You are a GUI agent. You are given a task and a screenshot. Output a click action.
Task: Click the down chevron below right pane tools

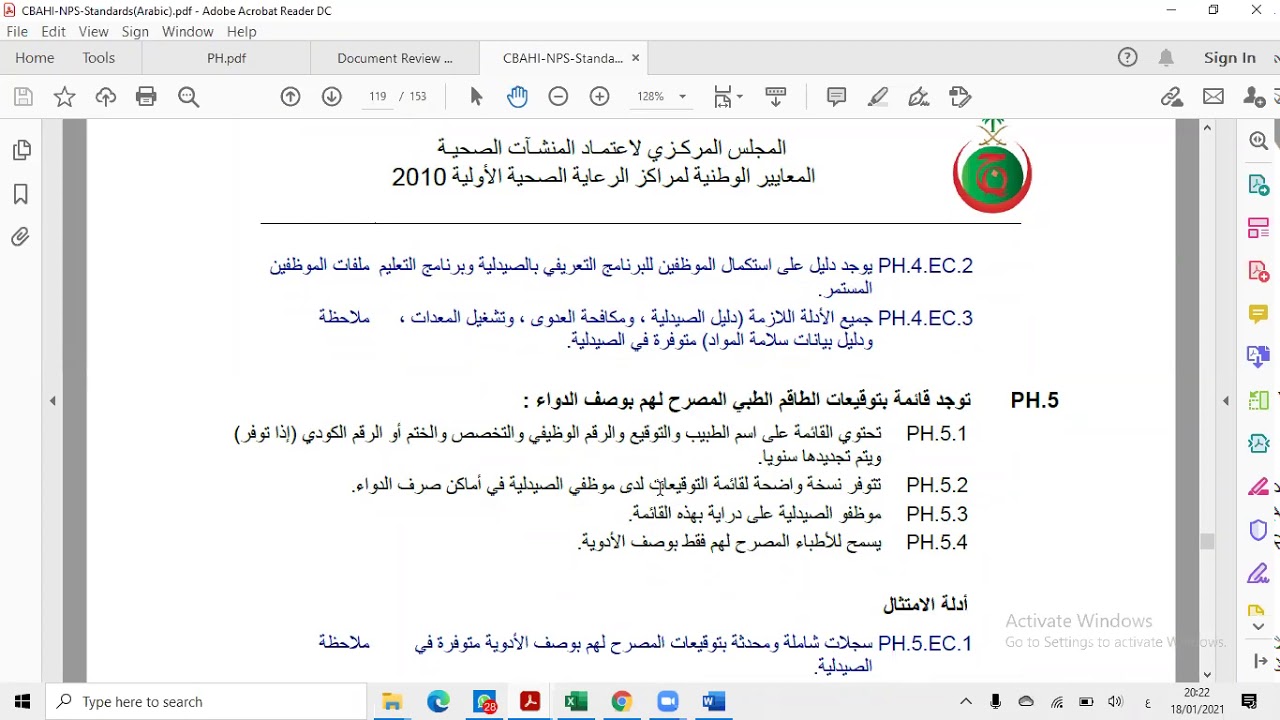point(1259,628)
